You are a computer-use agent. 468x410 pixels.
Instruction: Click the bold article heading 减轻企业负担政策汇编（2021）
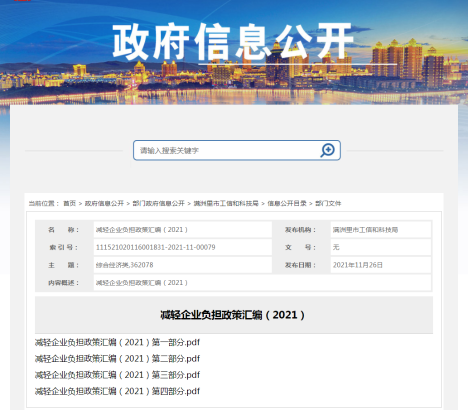click(232, 315)
